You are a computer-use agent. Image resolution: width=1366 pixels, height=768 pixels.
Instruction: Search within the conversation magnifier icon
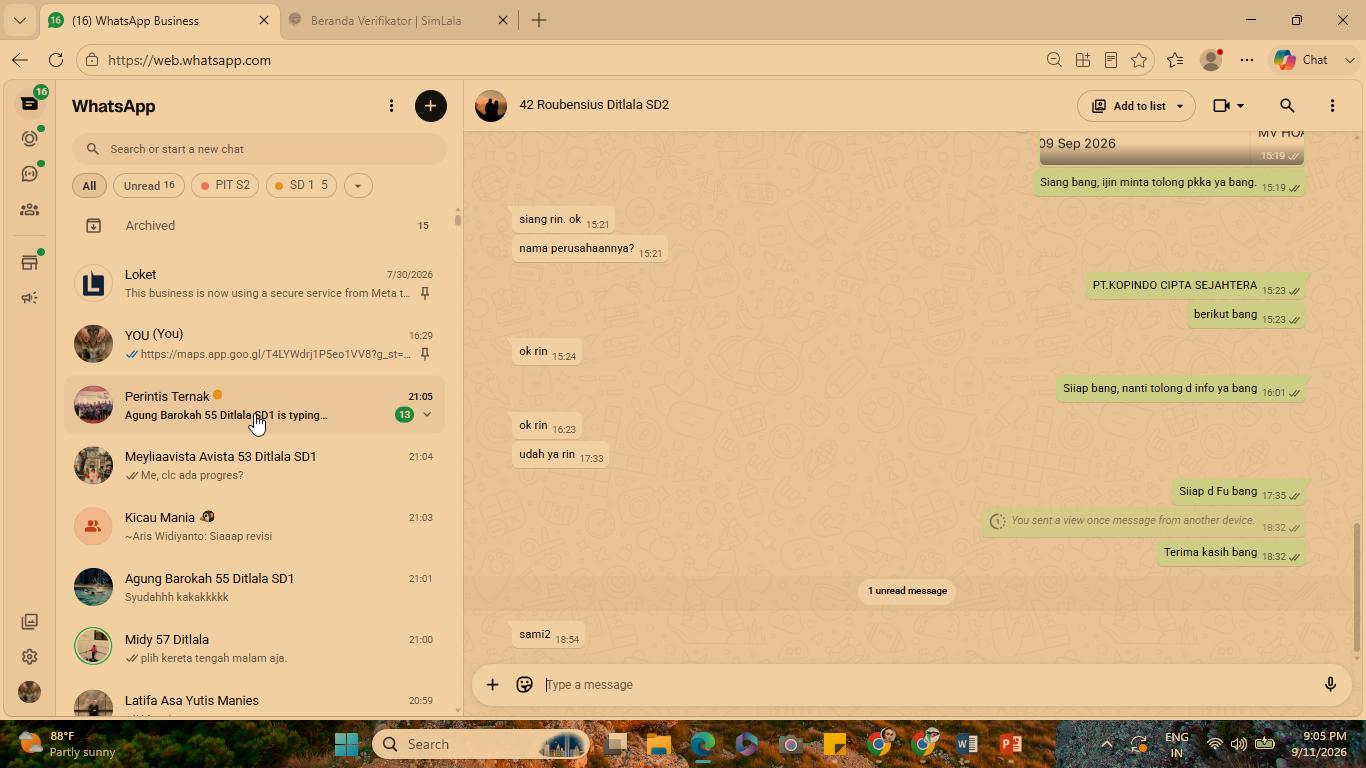(1287, 106)
